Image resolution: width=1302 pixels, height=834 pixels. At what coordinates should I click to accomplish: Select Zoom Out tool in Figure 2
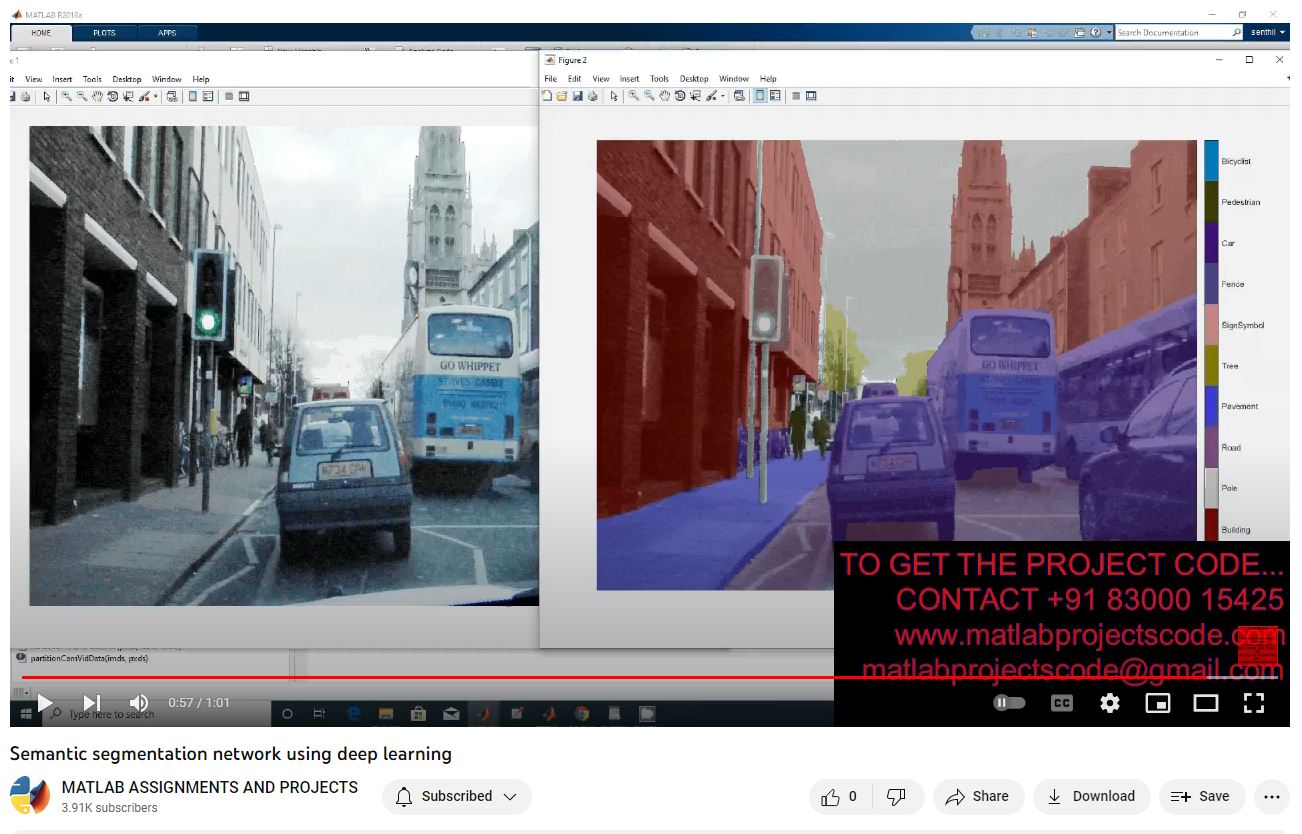pyautogui.click(x=649, y=96)
